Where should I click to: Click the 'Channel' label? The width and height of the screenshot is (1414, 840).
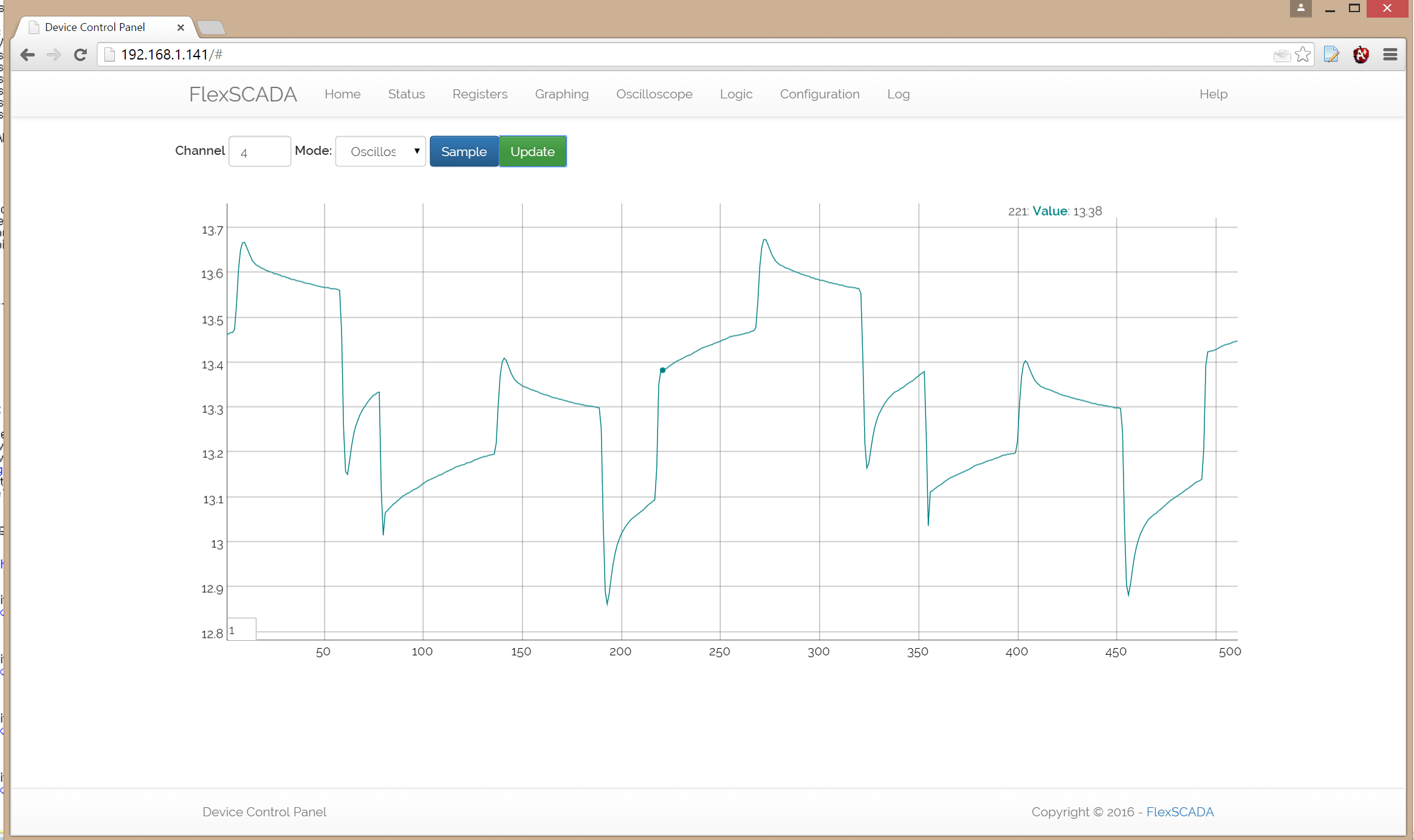pos(200,151)
